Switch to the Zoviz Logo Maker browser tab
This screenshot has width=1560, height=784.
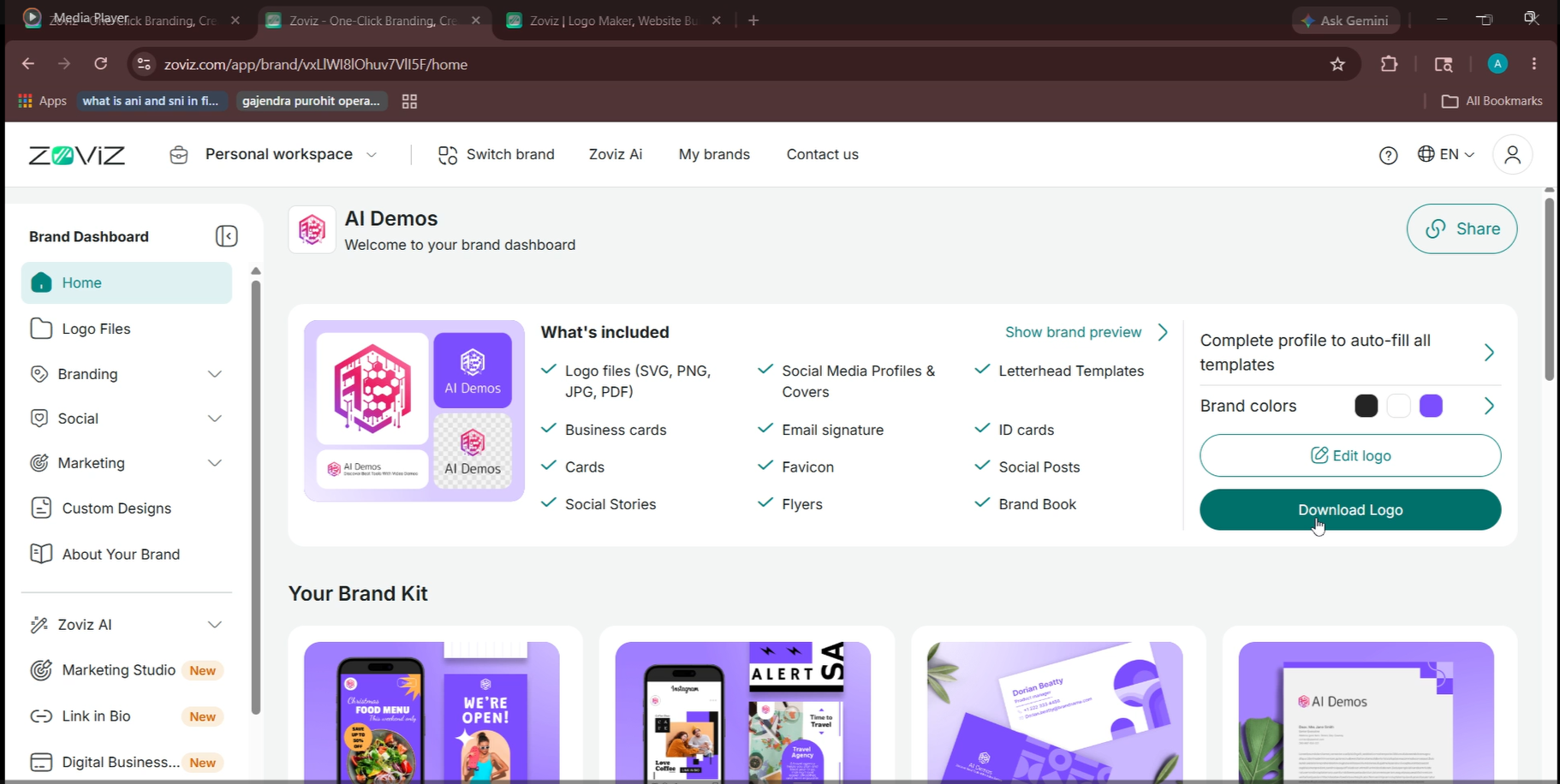coord(613,21)
